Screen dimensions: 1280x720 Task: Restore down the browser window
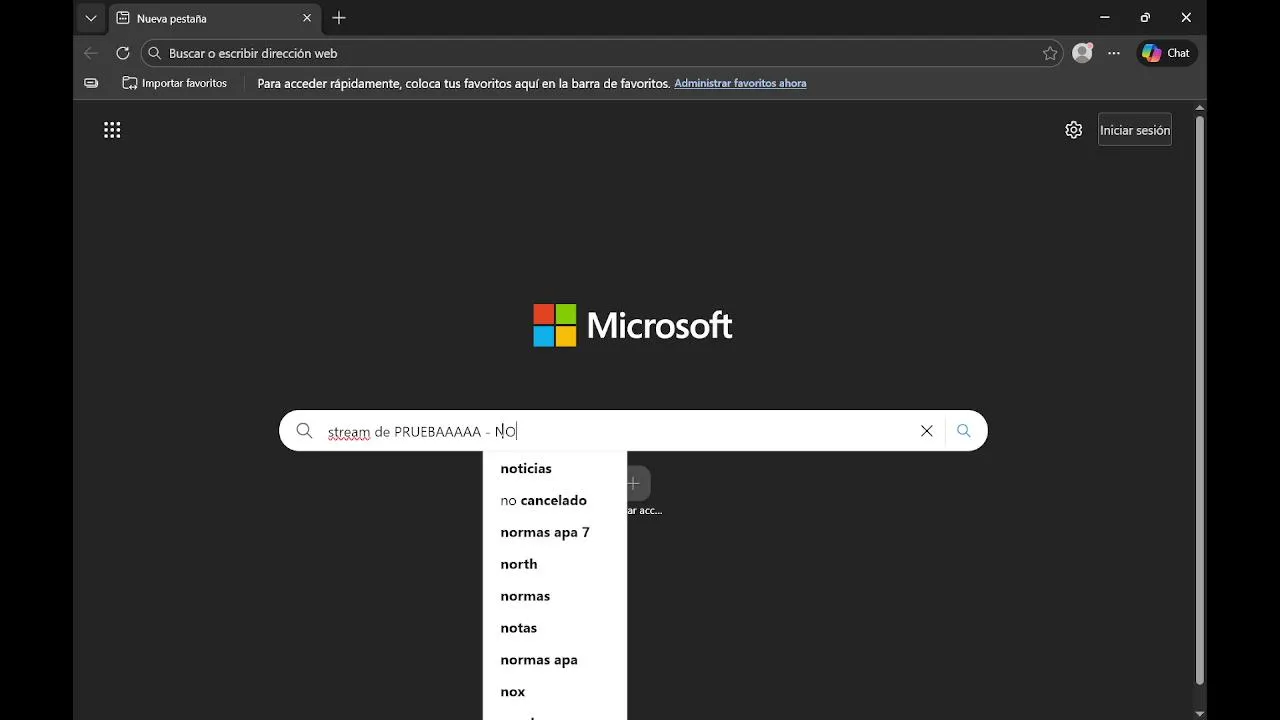coord(1145,18)
